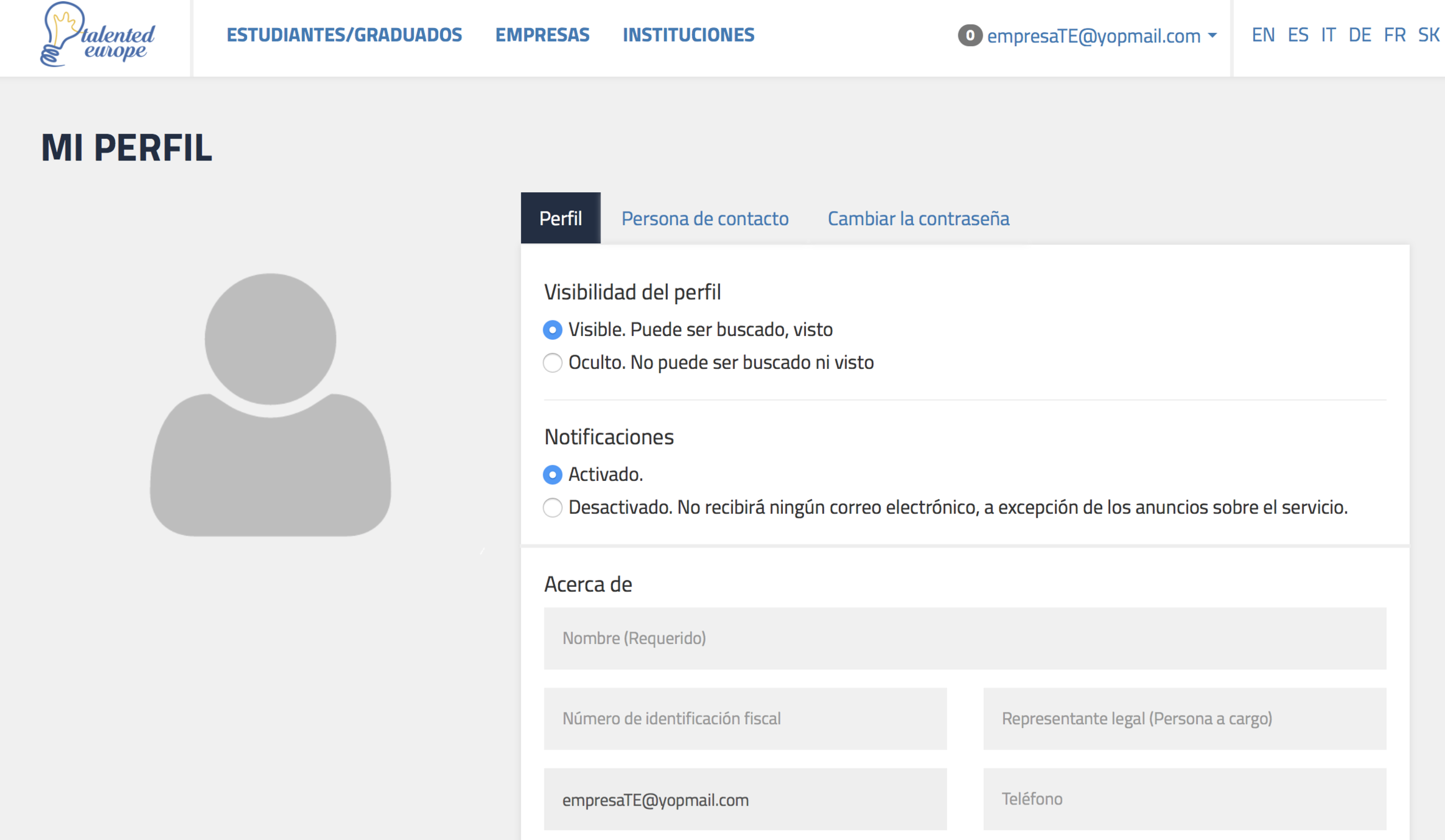
Task: Select the Oculto profile visibility option
Action: pos(553,363)
